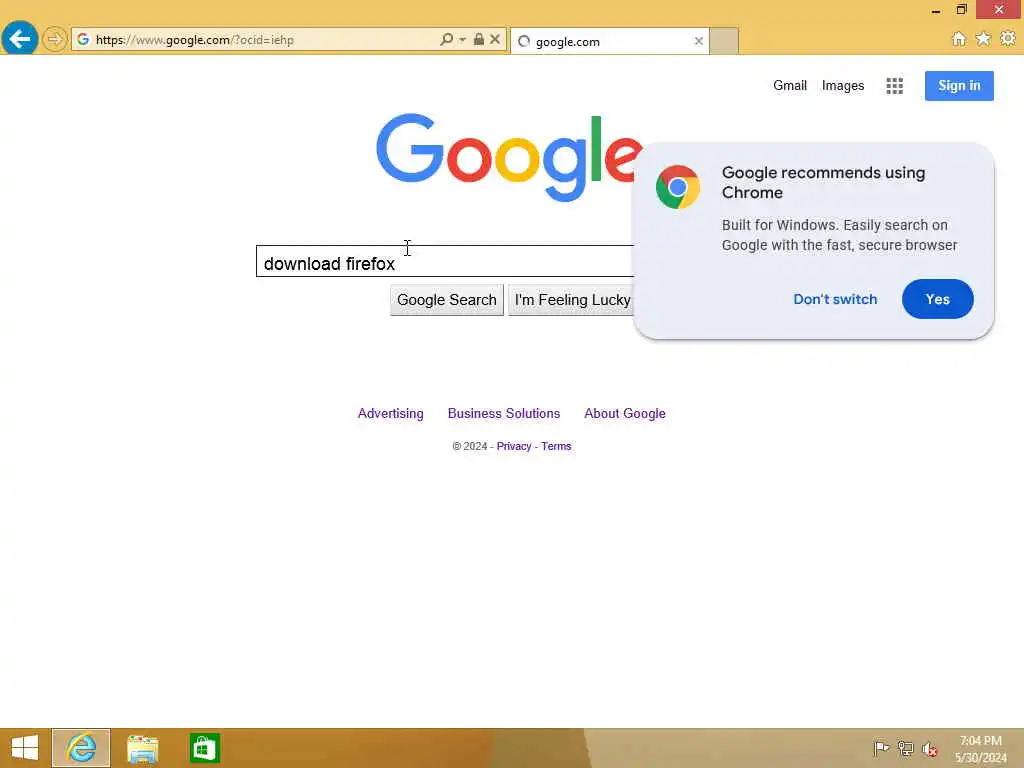Screen dimensions: 1024x768
Task: Open Favorites star icon
Action: [x=983, y=39]
